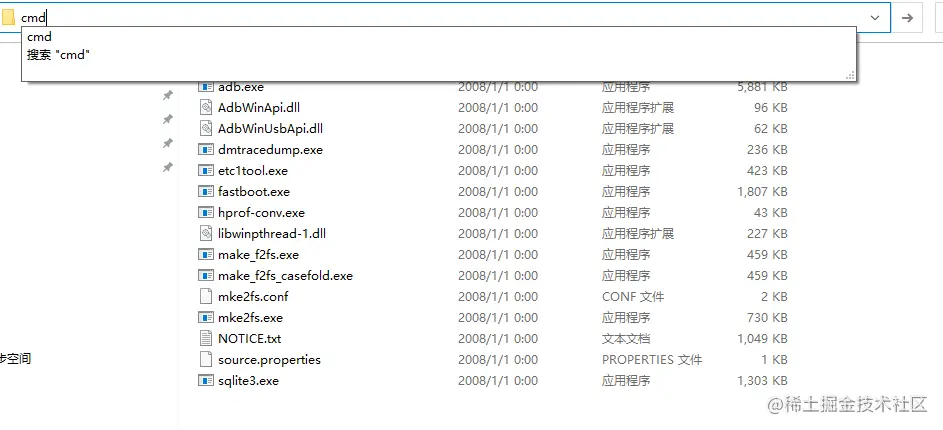943x430 pixels.
Task: Click the CONF 文件 type of mke2fs.conf
Action: pyautogui.click(x=633, y=296)
